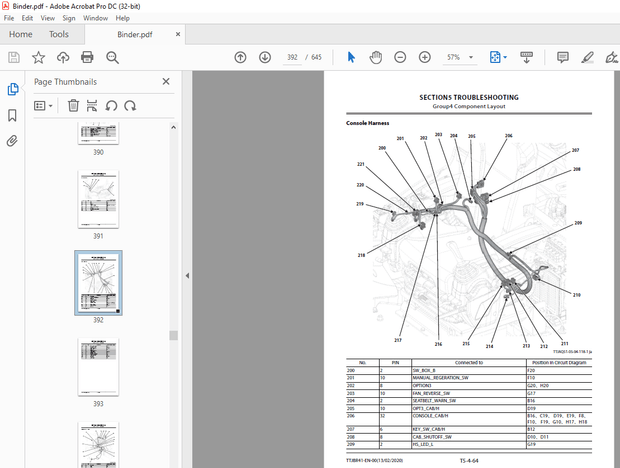Delete selected page with trash icon
The height and width of the screenshot is (468, 620).
(73, 106)
